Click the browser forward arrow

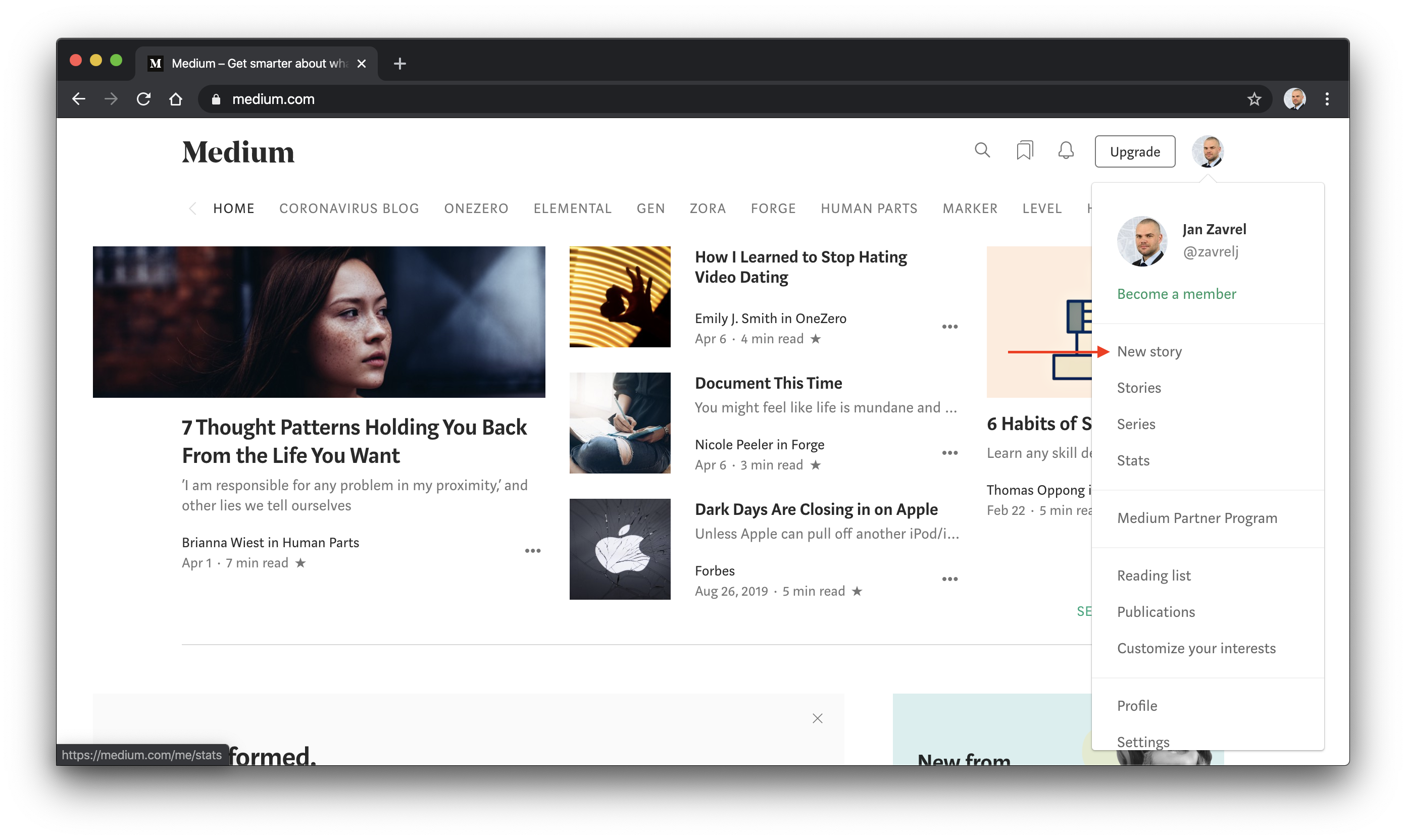(111, 99)
